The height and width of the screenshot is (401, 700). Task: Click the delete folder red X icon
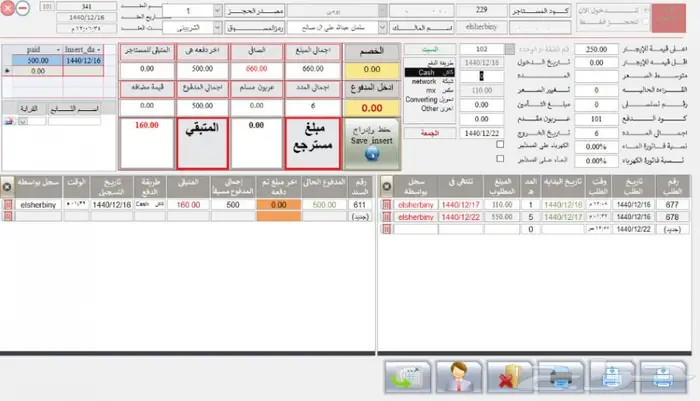510,377
